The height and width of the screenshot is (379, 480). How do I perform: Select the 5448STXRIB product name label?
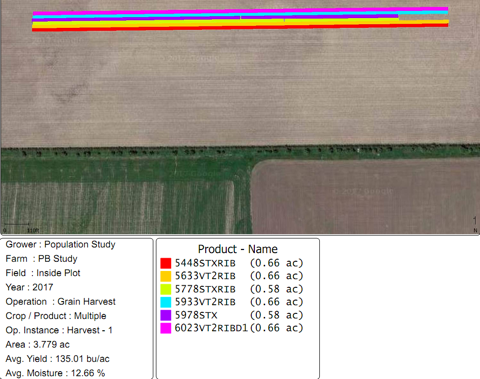pos(205,263)
